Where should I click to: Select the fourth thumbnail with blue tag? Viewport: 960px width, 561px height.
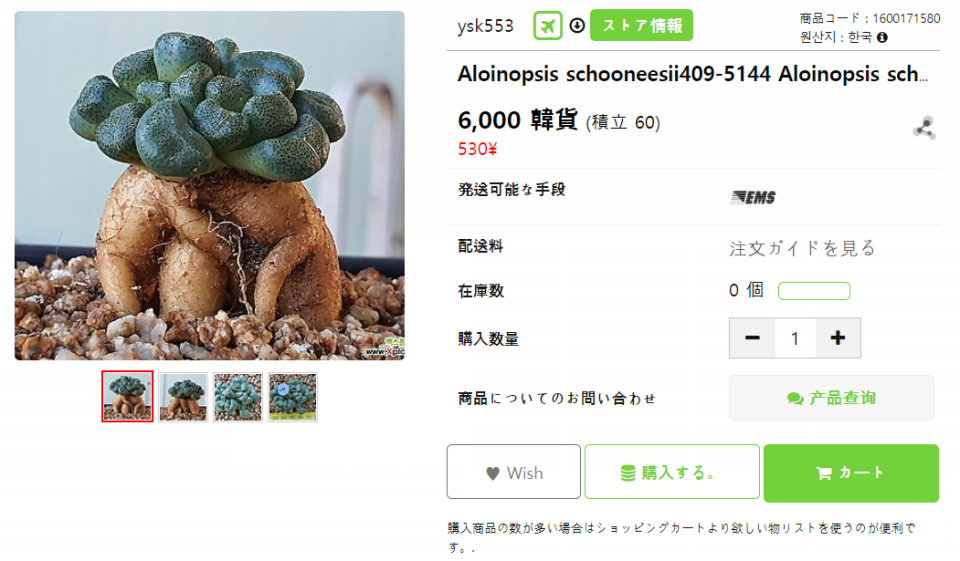tap(293, 397)
